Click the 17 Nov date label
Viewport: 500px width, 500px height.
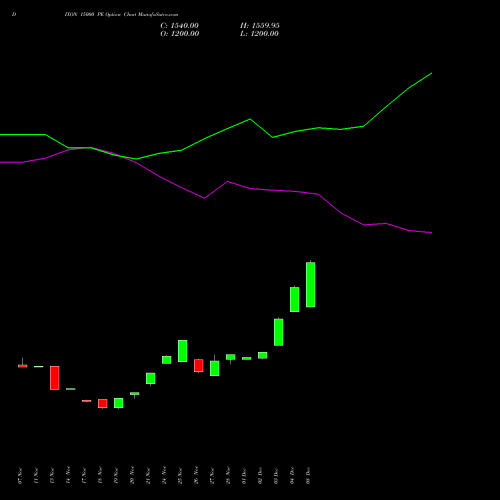(84, 476)
